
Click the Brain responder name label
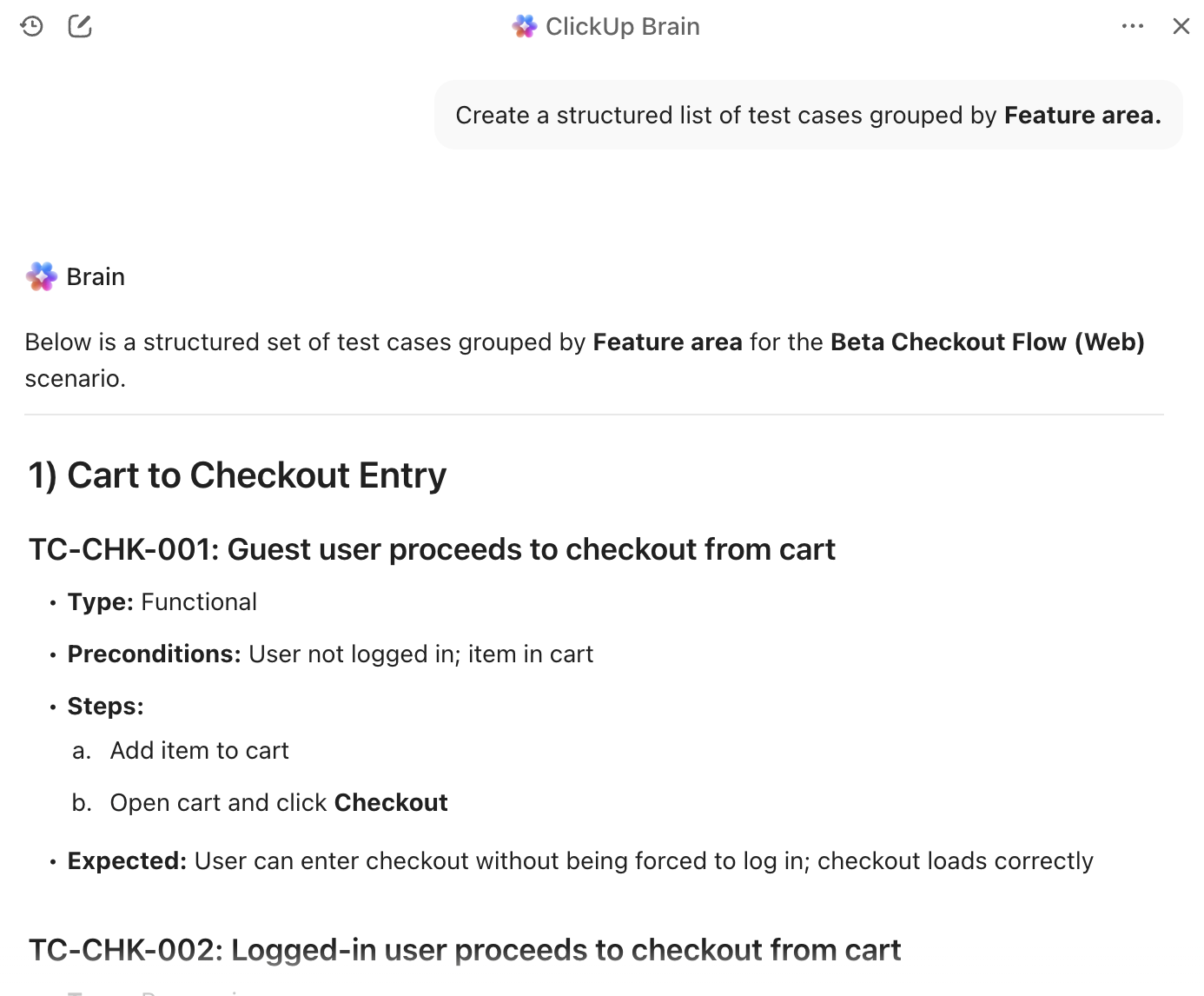(x=96, y=276)
